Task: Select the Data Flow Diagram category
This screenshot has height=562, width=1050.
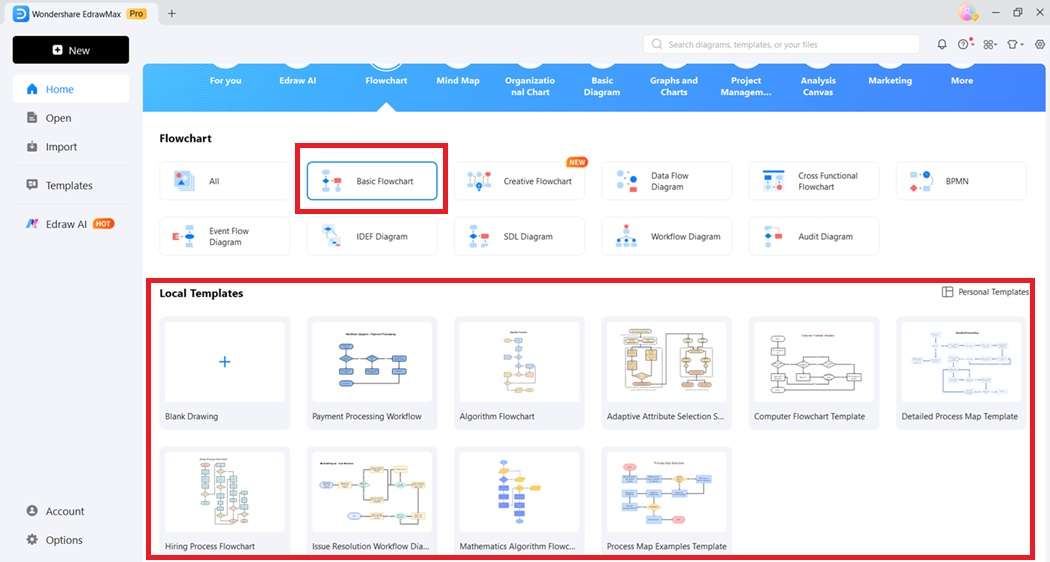Action: [666, 181]
